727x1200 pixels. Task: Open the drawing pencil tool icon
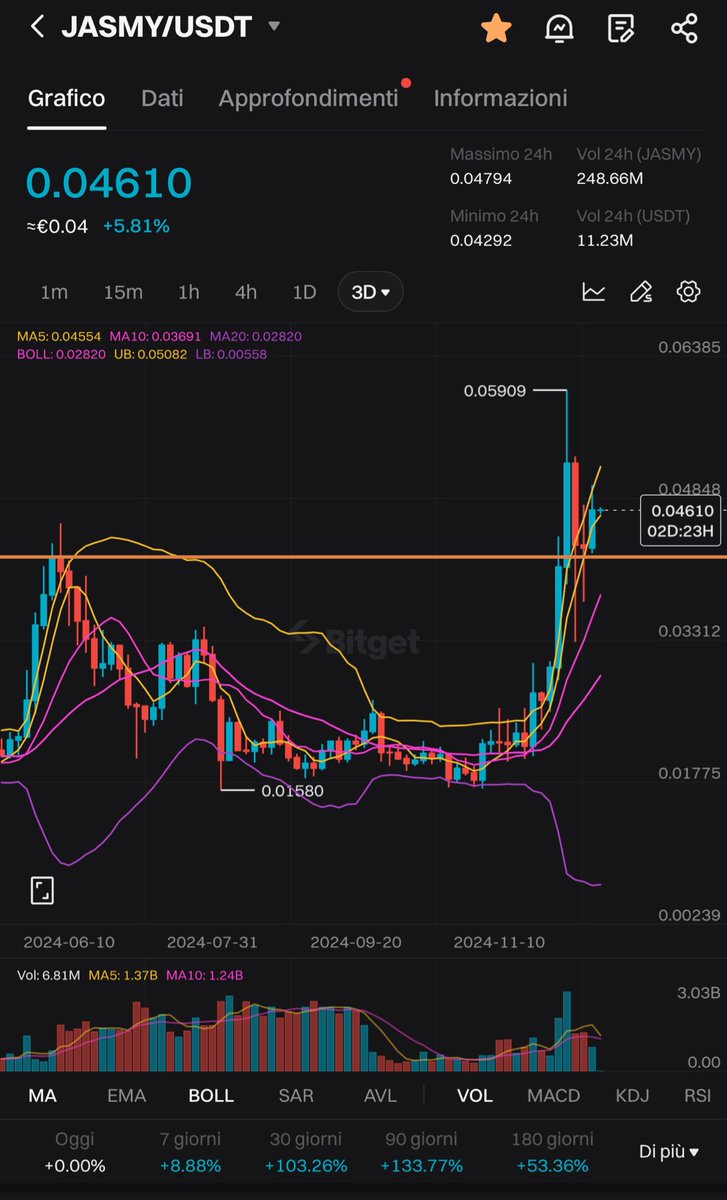[x=641, y=292]
